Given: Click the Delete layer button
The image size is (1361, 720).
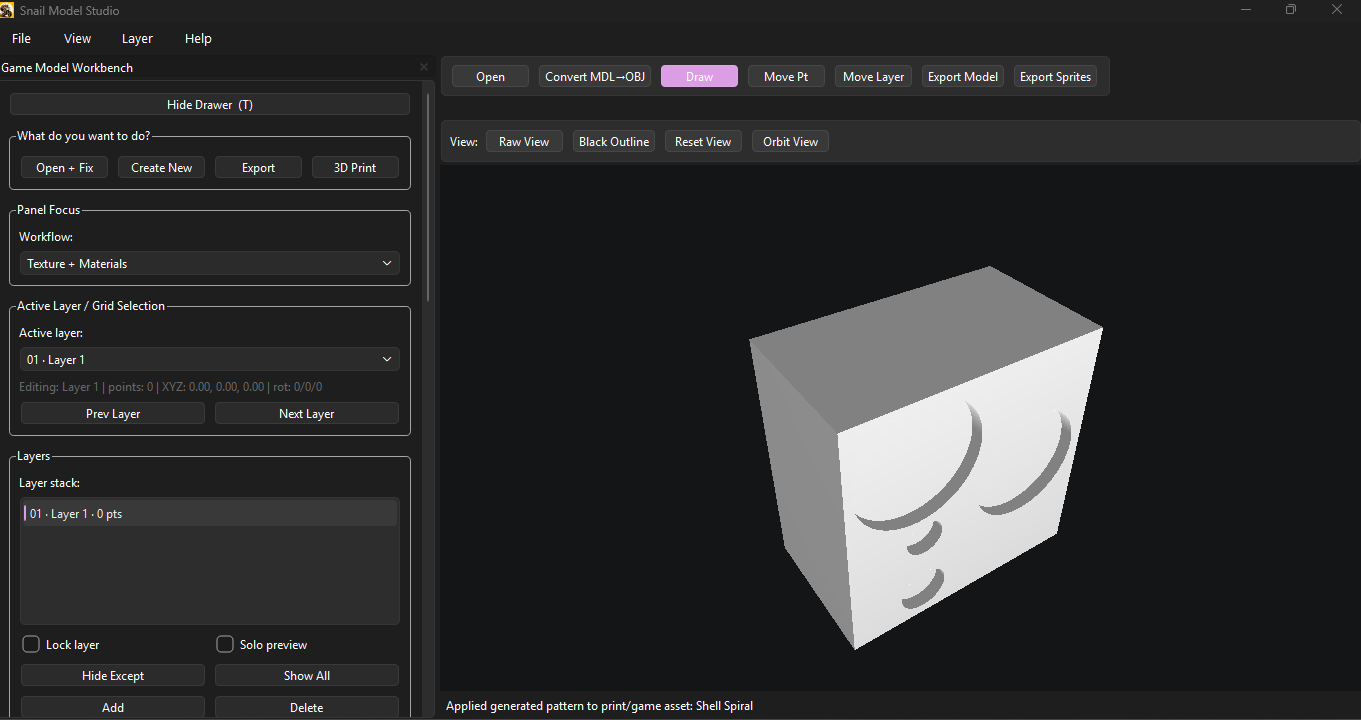Looking at the screenshot, I should coord(307,707).
